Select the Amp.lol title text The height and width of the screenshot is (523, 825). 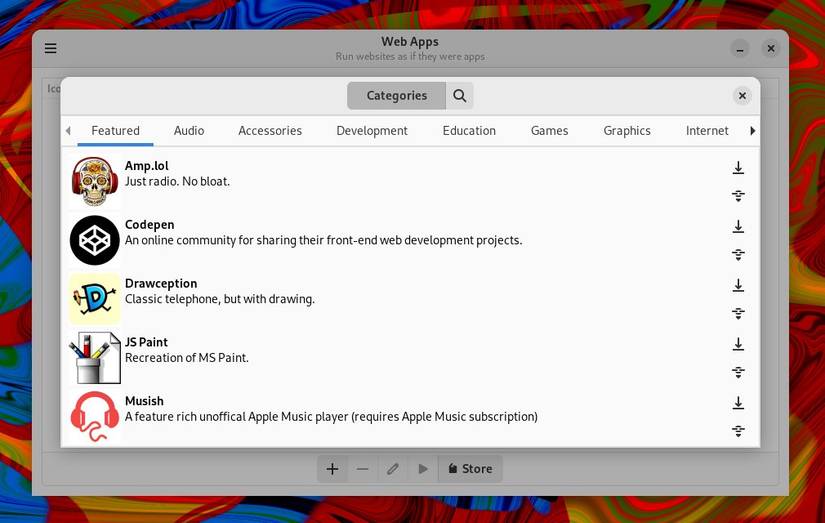[147, 166]
